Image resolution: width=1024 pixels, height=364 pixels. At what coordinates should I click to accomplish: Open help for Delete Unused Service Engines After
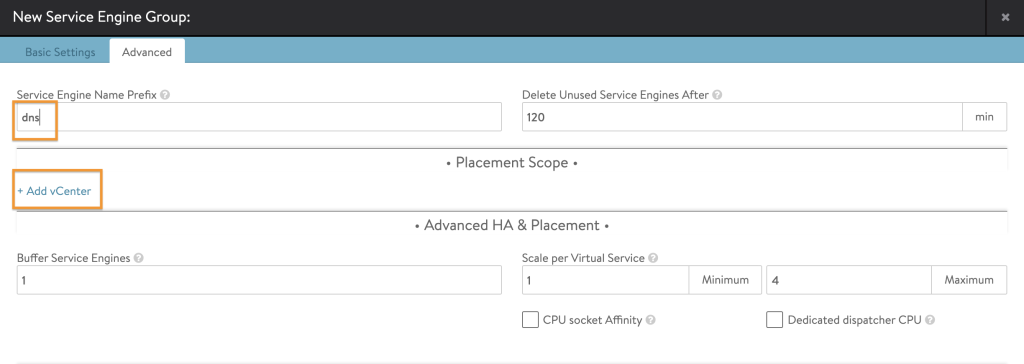click(717, 95)
